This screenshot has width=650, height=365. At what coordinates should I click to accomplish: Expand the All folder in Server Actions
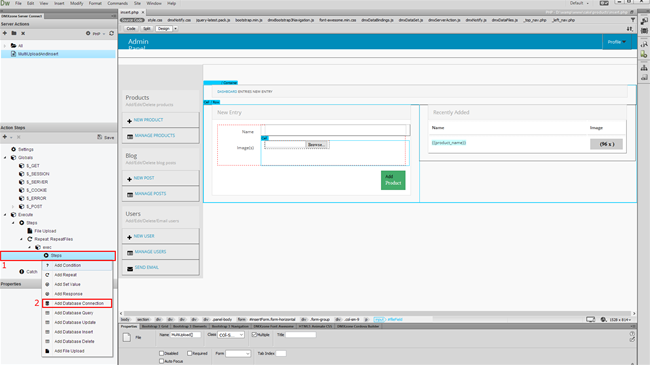tap(5, 46)
